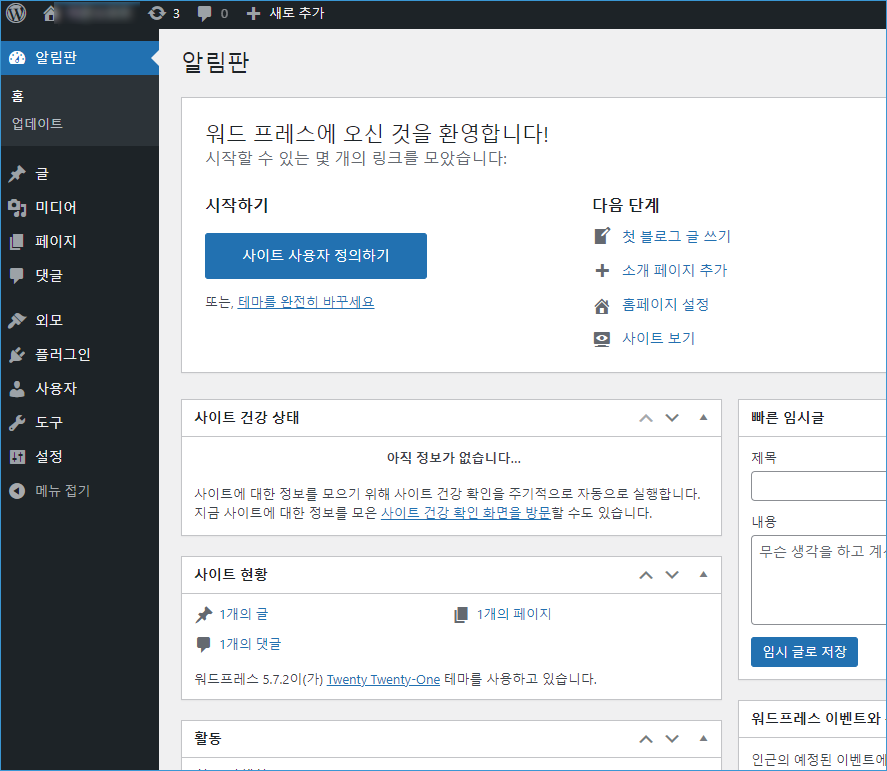The height and width of the screenshot is (771, 887).
Task: Open 1개의 페이지 link
Action: 514,614
